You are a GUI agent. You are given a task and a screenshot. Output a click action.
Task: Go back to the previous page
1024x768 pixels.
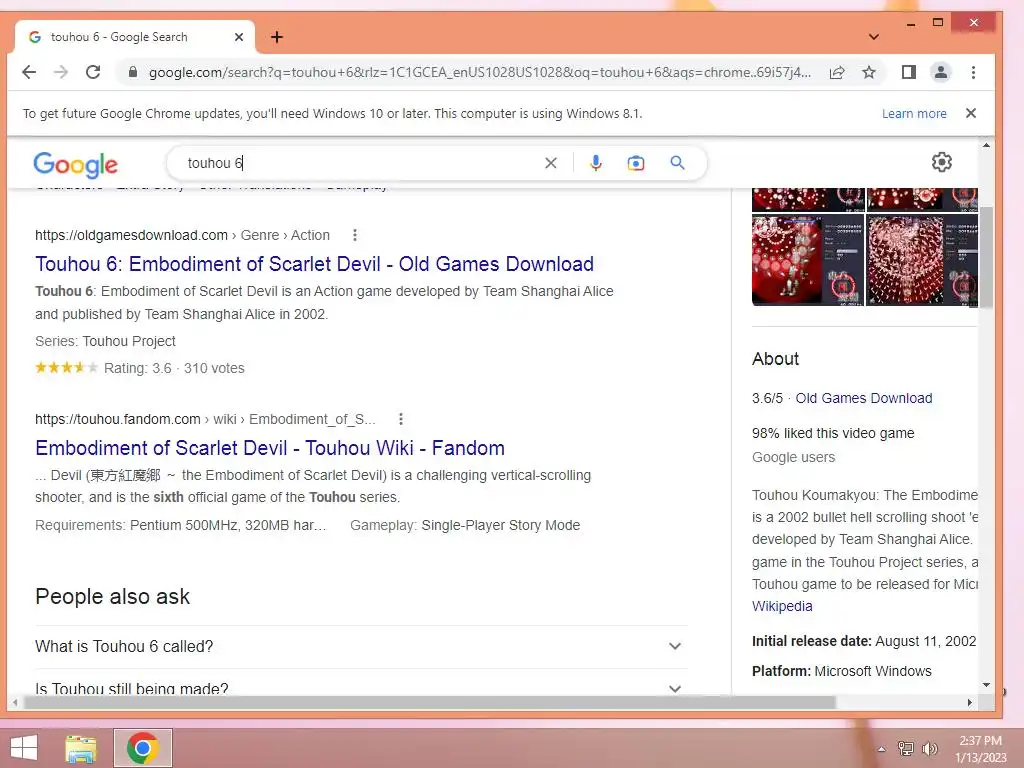(29, 72)
